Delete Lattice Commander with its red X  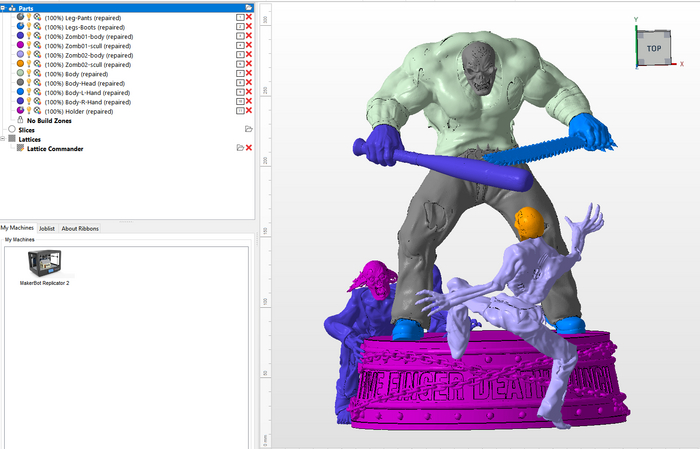[249, 148]
